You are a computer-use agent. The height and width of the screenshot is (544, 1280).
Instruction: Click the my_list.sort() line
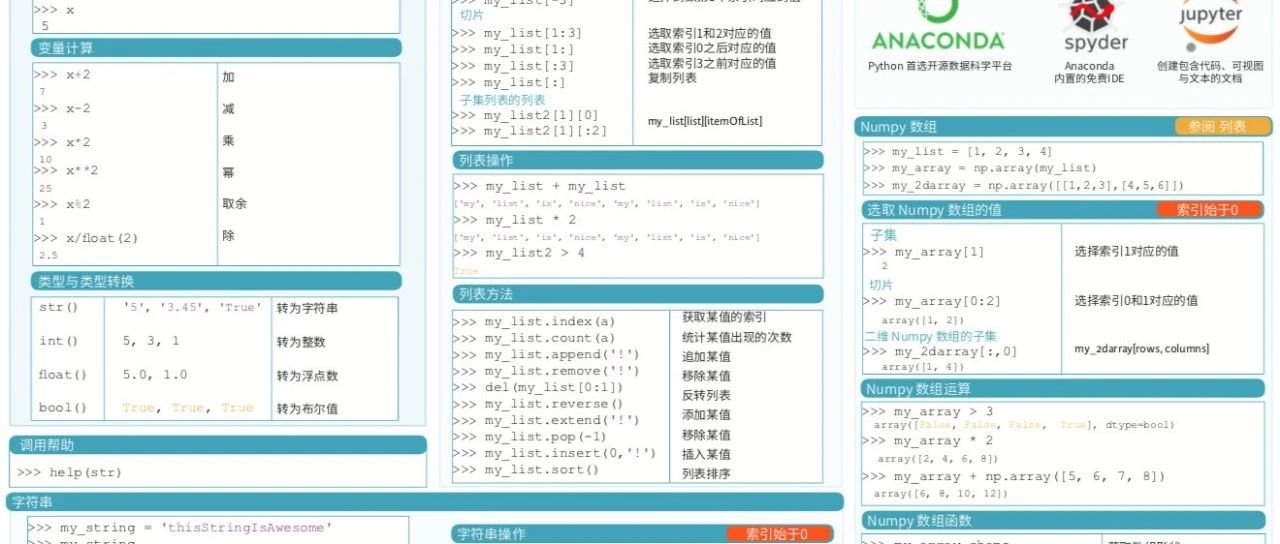point(525,470)
